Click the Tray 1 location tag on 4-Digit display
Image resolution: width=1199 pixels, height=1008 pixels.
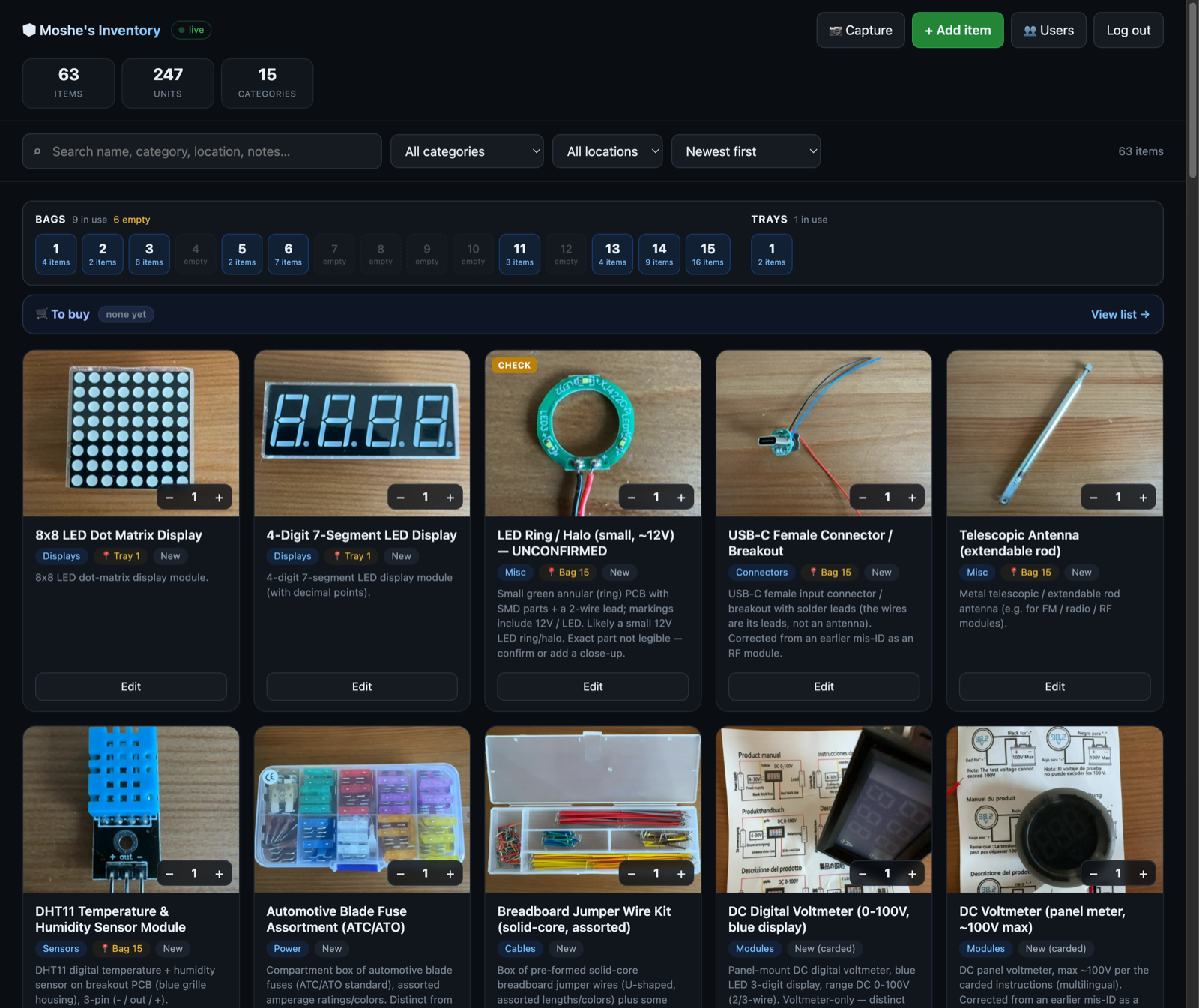click(x=351, y=556)
